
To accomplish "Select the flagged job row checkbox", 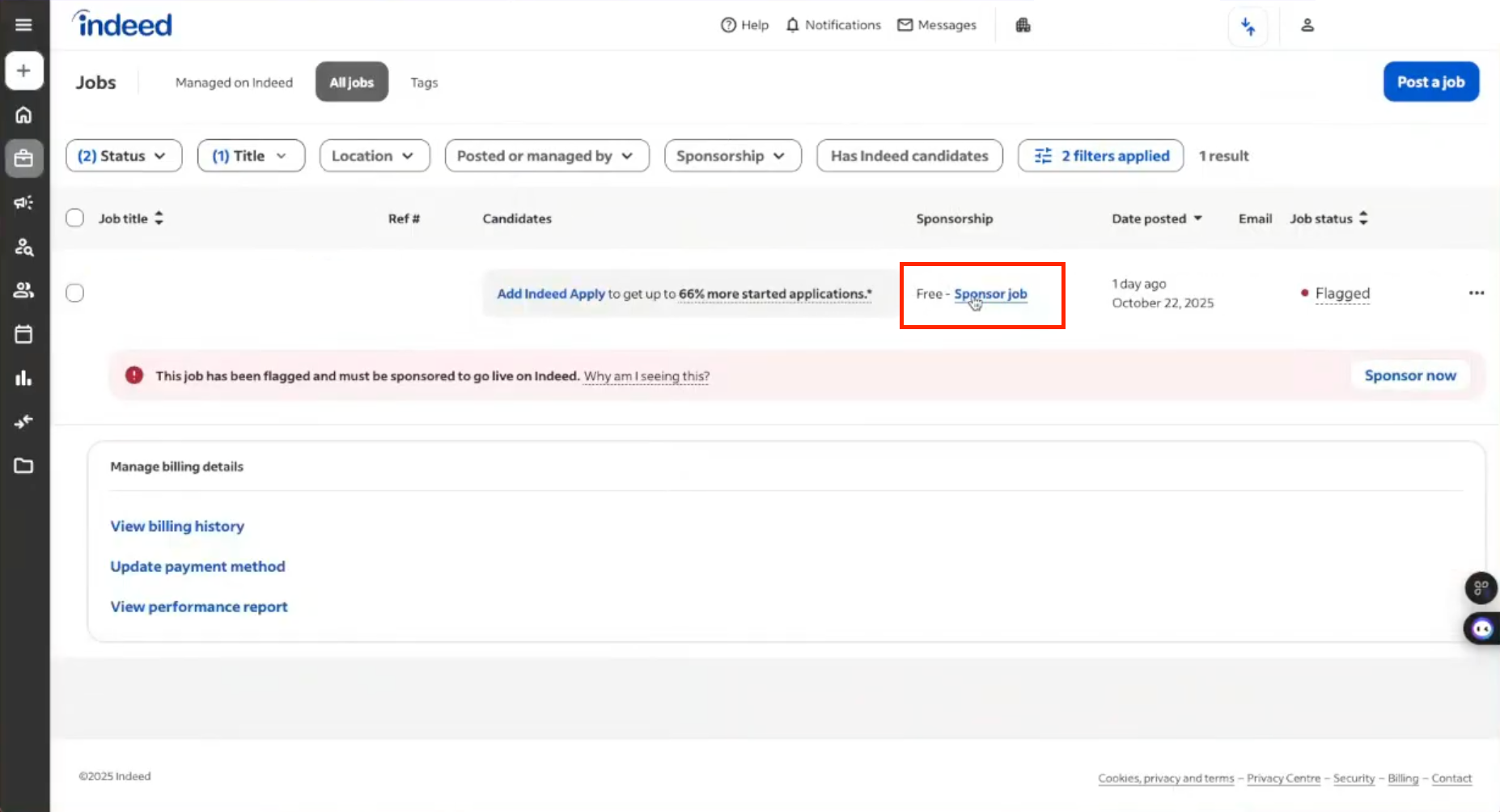I will click(x=75, y=293).
